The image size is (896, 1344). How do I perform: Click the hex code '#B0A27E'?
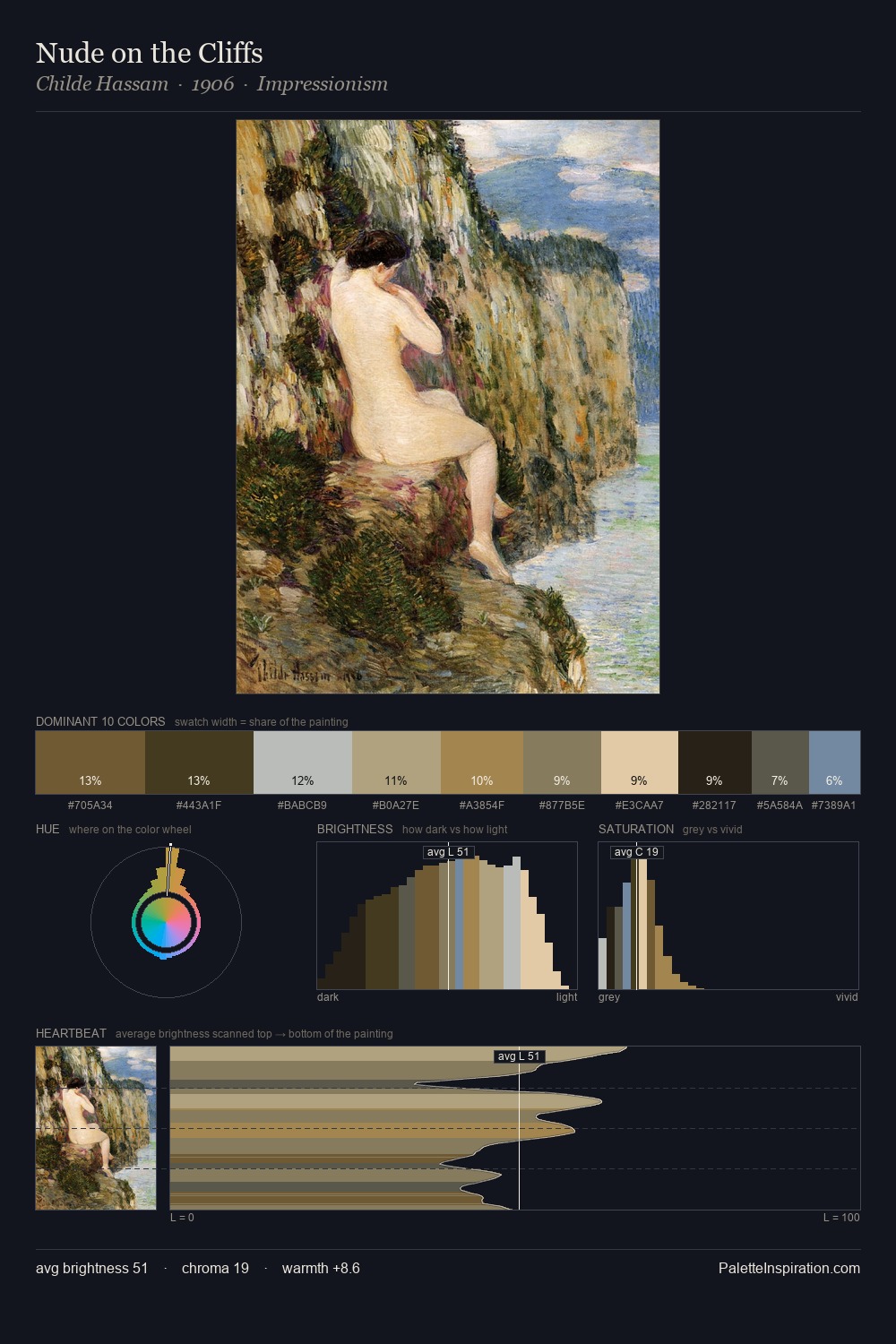[396, 806]
